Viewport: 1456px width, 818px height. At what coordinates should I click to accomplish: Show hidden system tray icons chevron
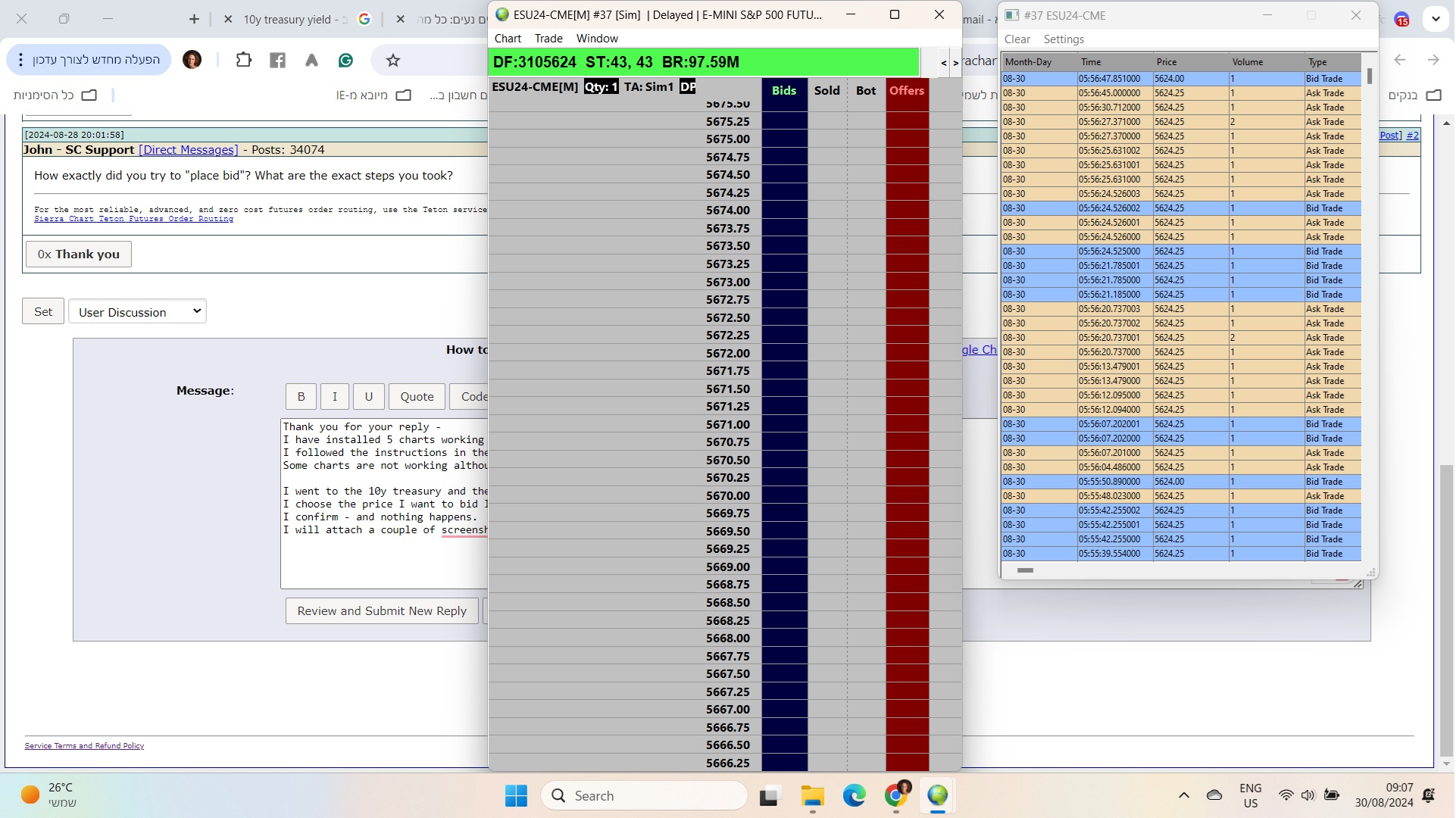(x=1183, y=795)
